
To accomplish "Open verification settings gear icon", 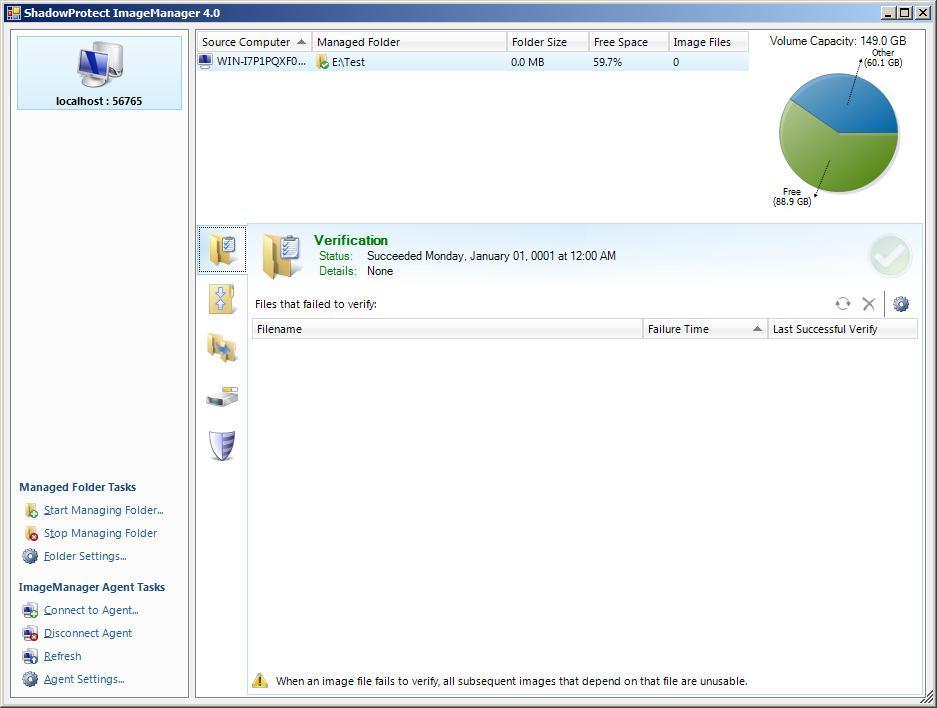I will [901, 304].
